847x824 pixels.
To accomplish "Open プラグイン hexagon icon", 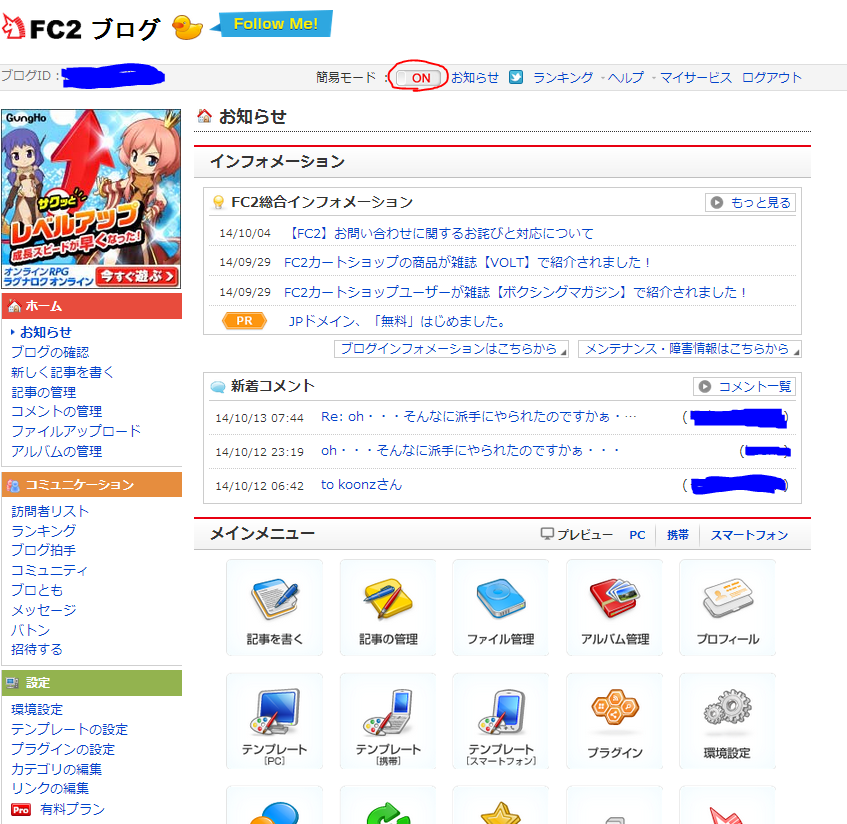I will pos(614,720).
